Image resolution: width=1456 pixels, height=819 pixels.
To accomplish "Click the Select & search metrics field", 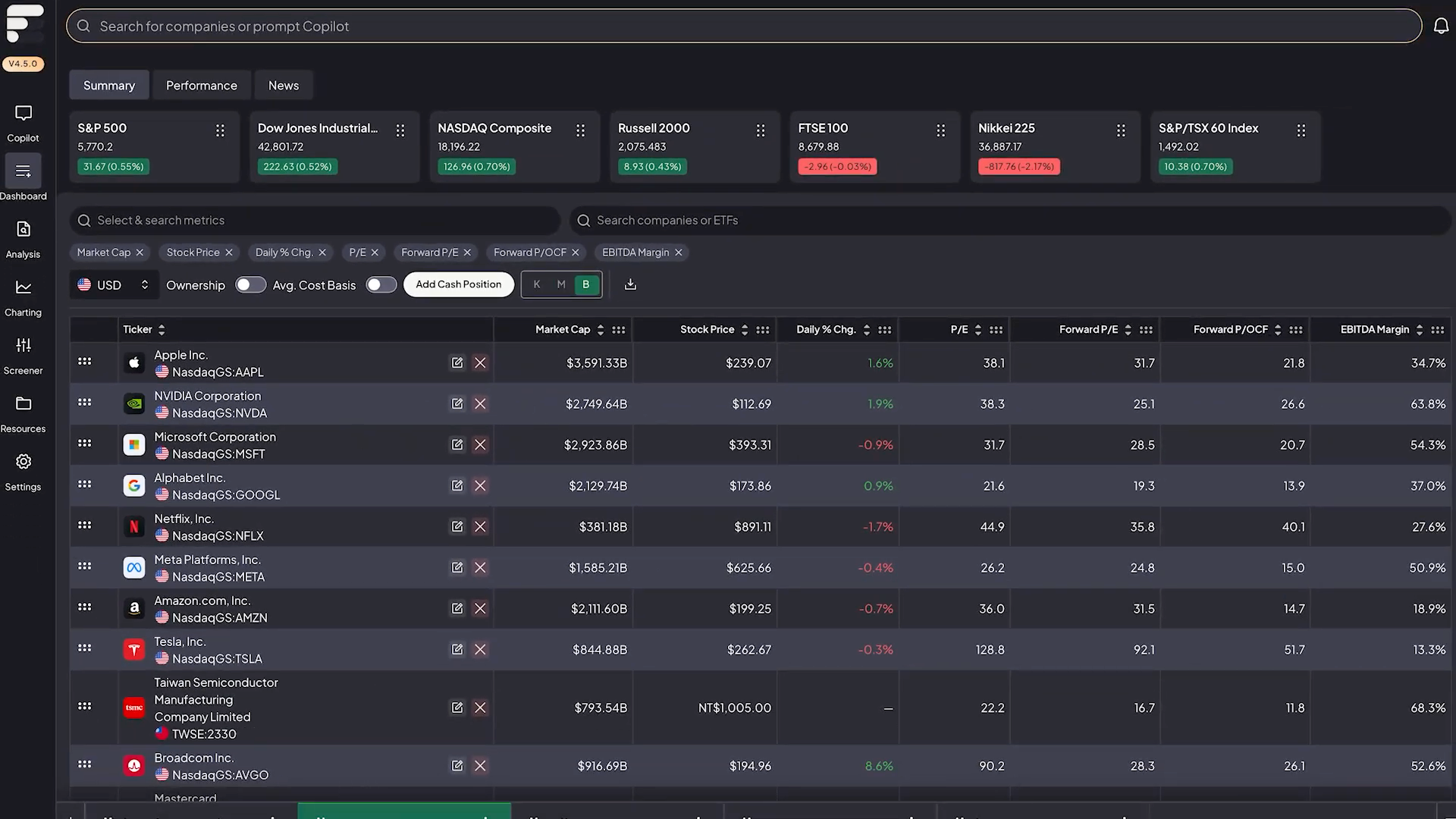I will [x=315, y=221].
